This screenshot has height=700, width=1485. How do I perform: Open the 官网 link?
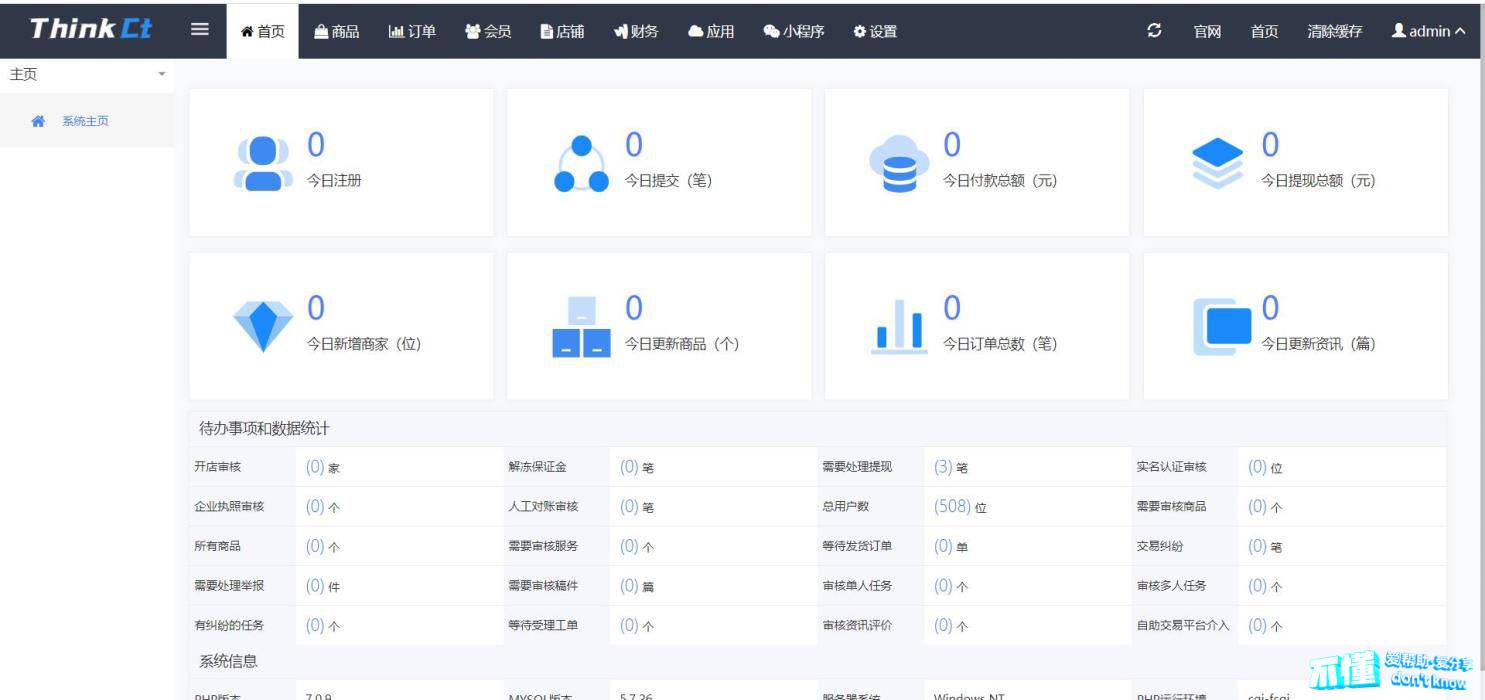pos(1207,31)
